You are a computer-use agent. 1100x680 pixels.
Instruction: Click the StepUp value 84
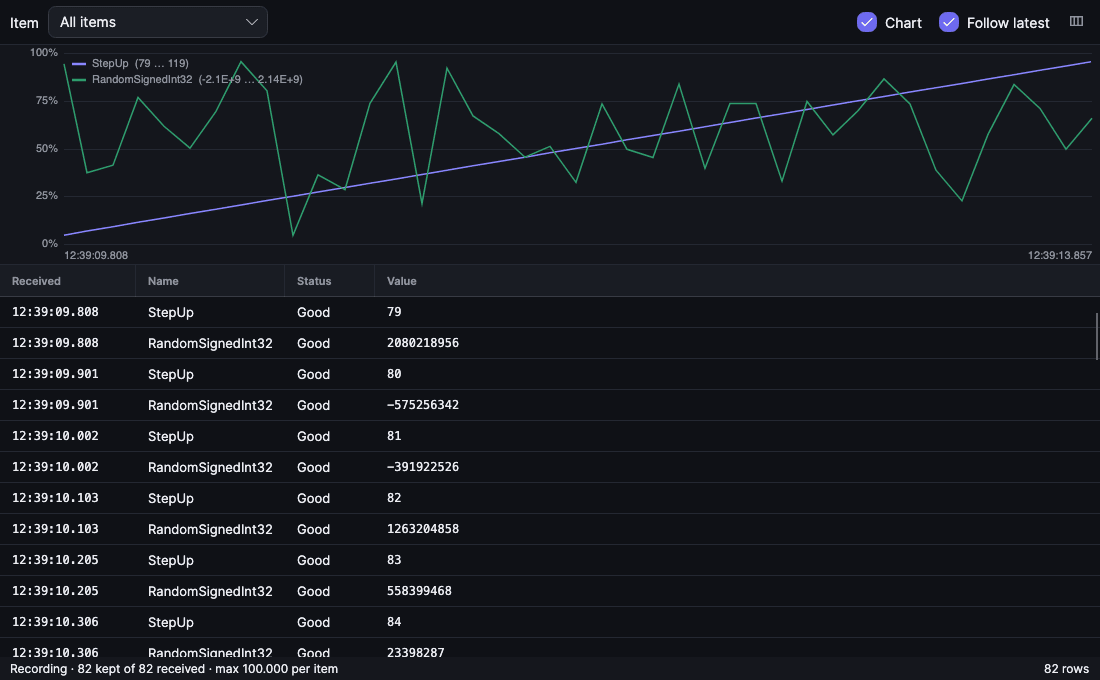point(394,622)
